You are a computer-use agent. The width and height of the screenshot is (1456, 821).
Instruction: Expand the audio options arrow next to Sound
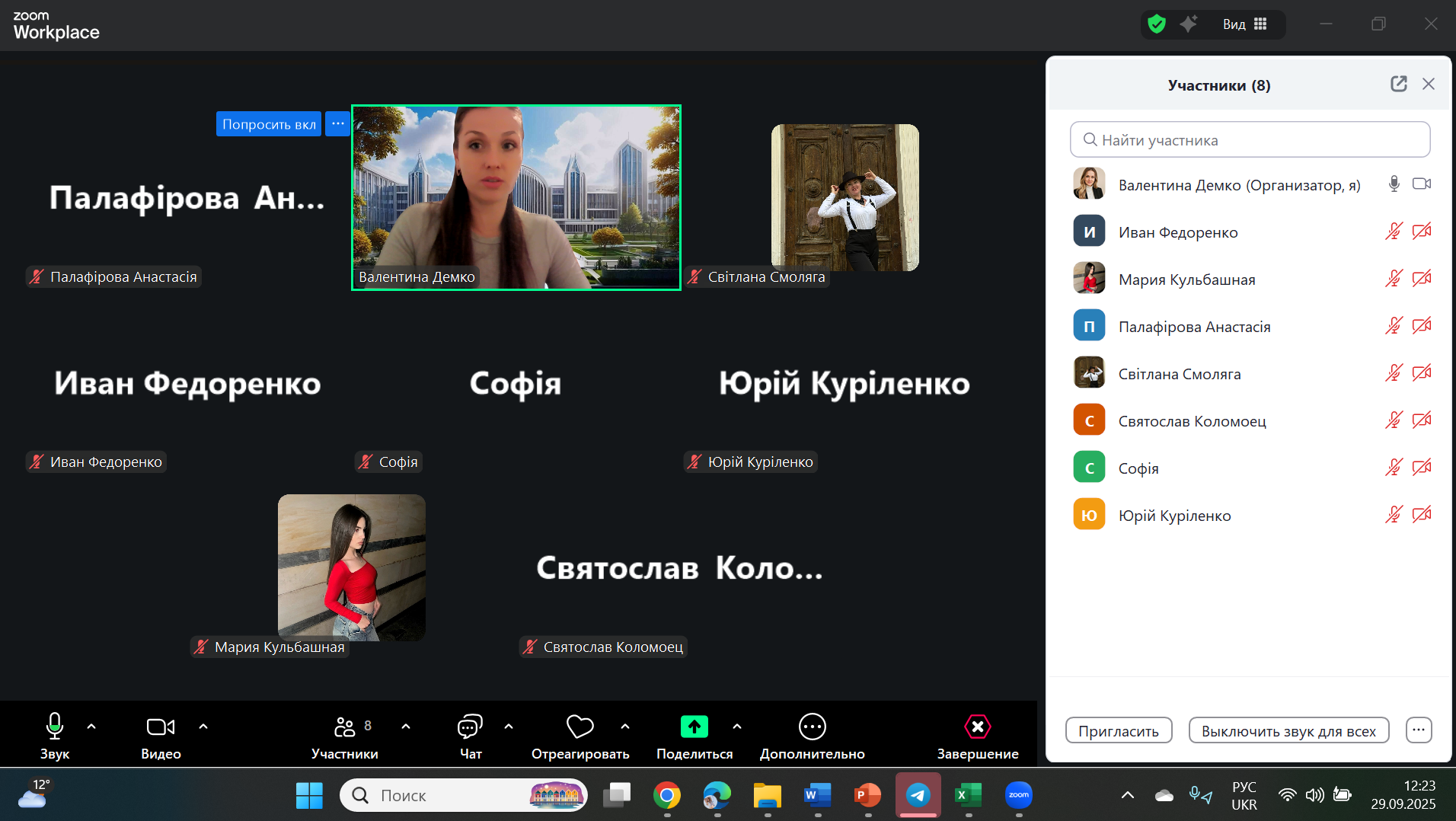pyautogui.click(x=91, y=727)
